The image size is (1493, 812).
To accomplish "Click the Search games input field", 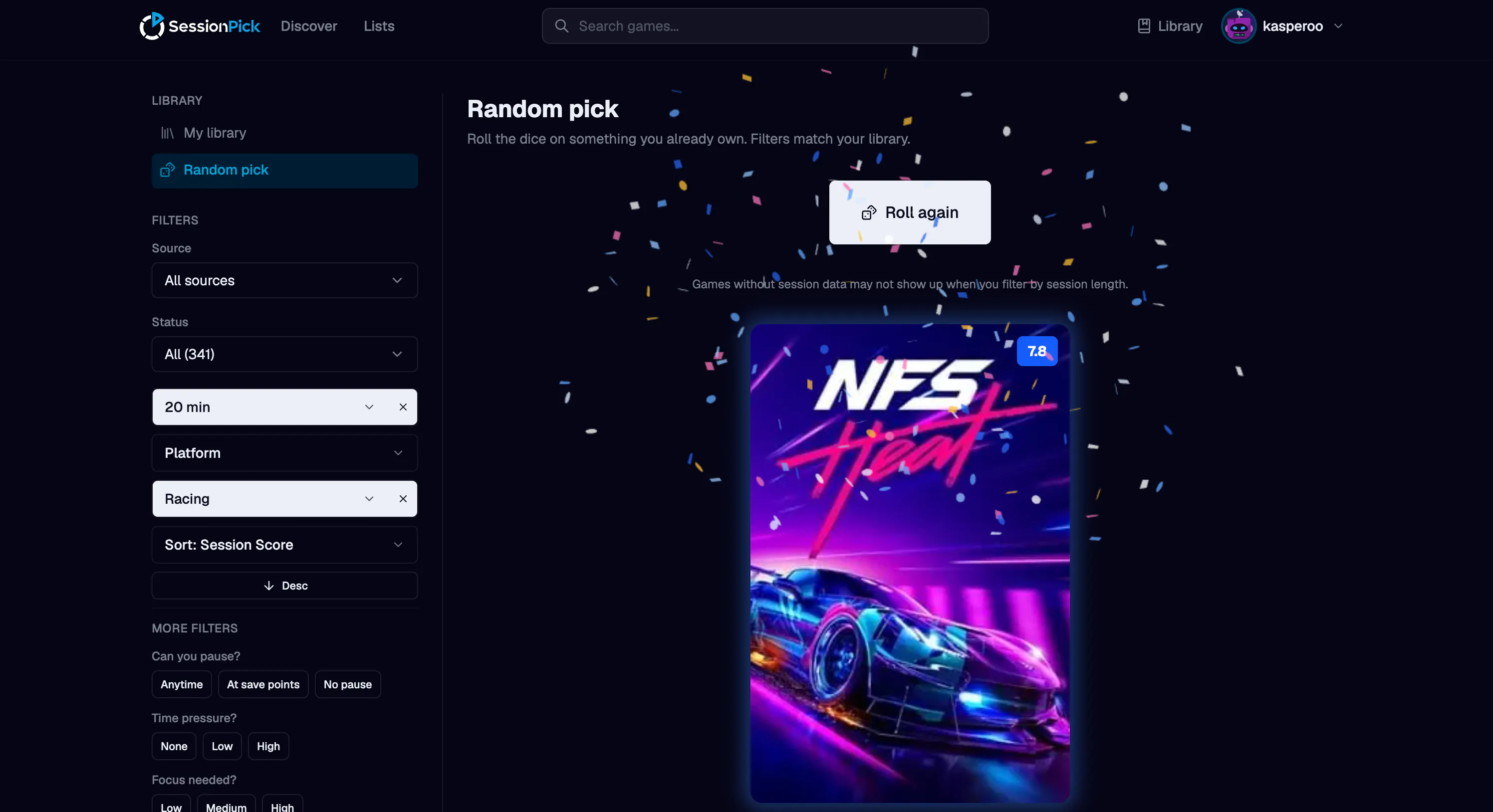I will (765, 26).
